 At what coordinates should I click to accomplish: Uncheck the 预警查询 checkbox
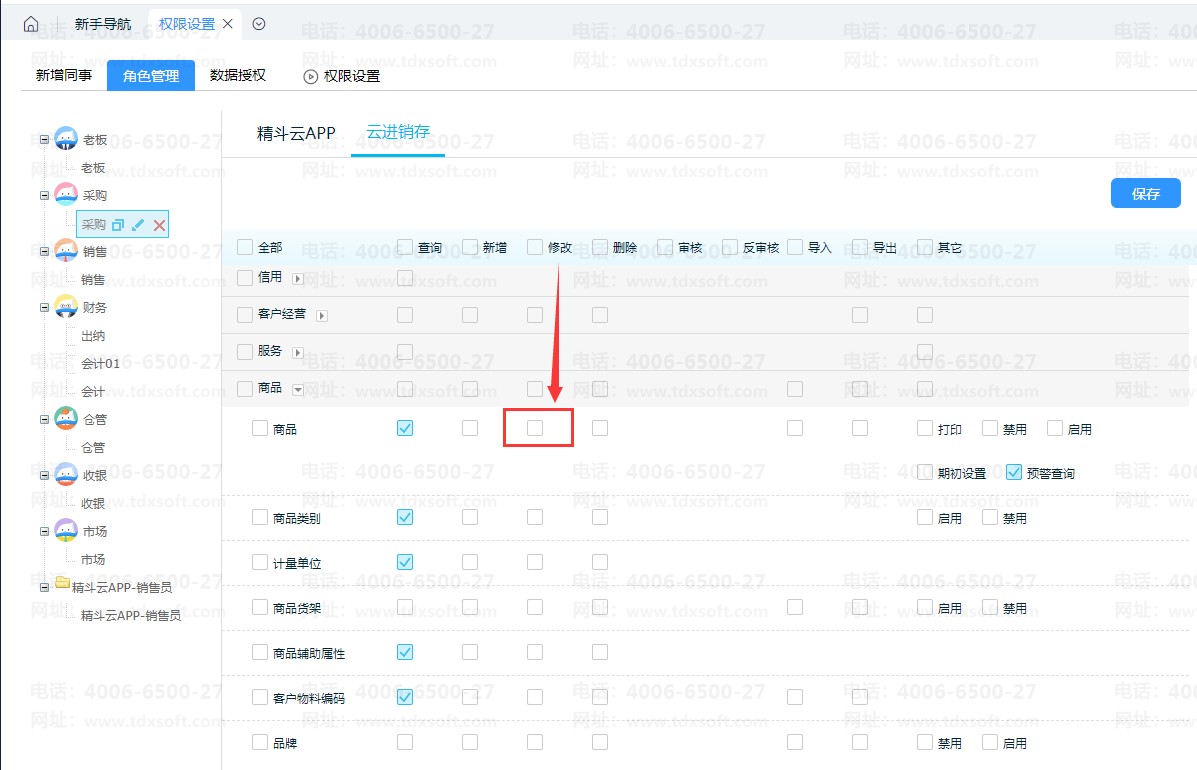(1014, 473)
